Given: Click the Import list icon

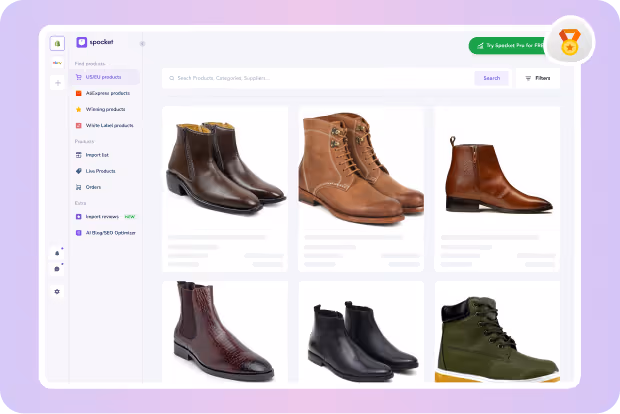Looking at the screenshot, I should coord(79,155).
